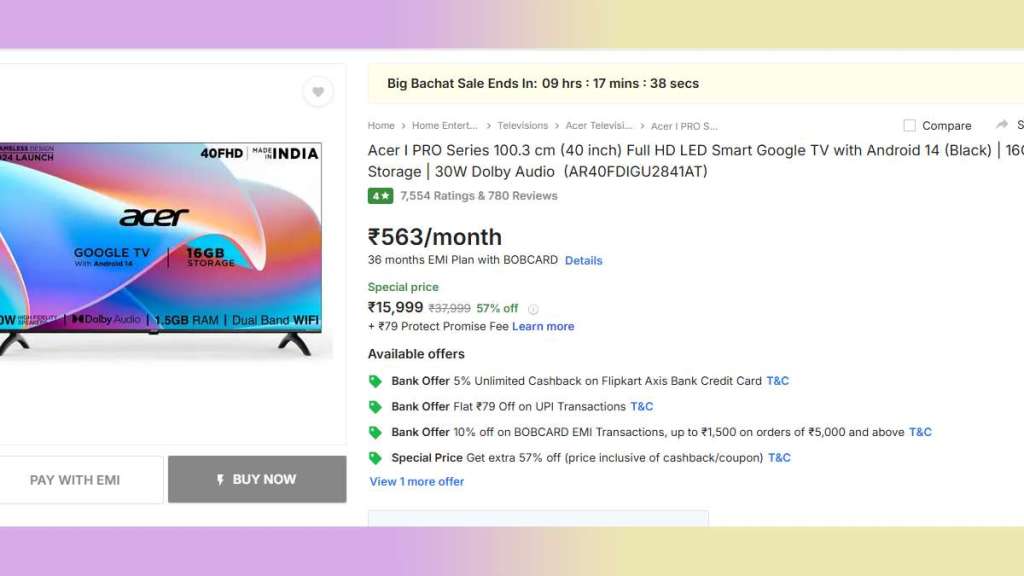This screenshot has height=576, width=1024.
Task: Open the Acer Televisions breadcrumb
Action: pyautogui.click(x=598, y=126)
